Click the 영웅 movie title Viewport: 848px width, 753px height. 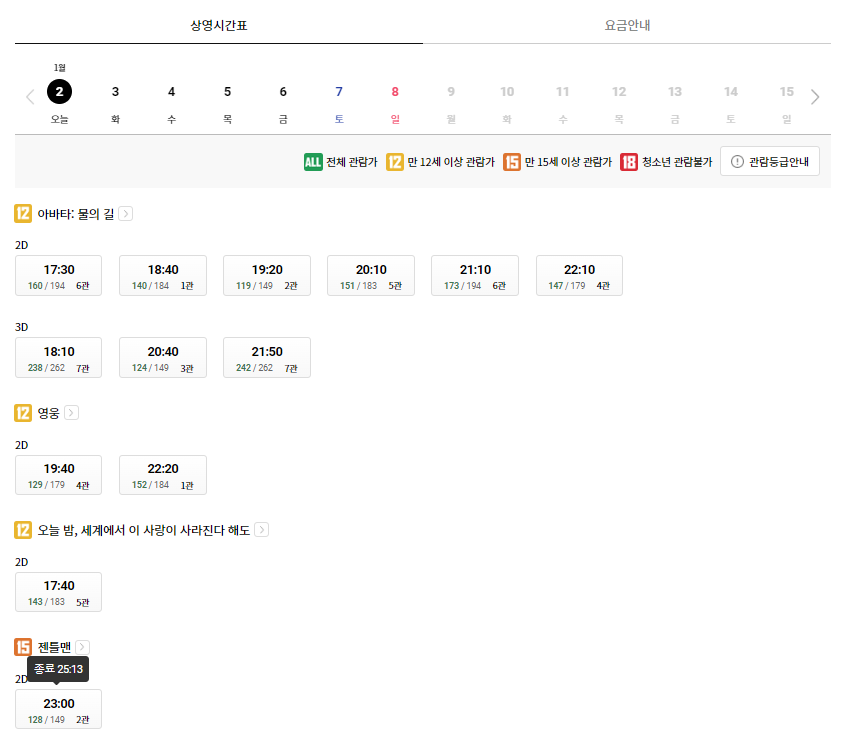tap(48, 413)
